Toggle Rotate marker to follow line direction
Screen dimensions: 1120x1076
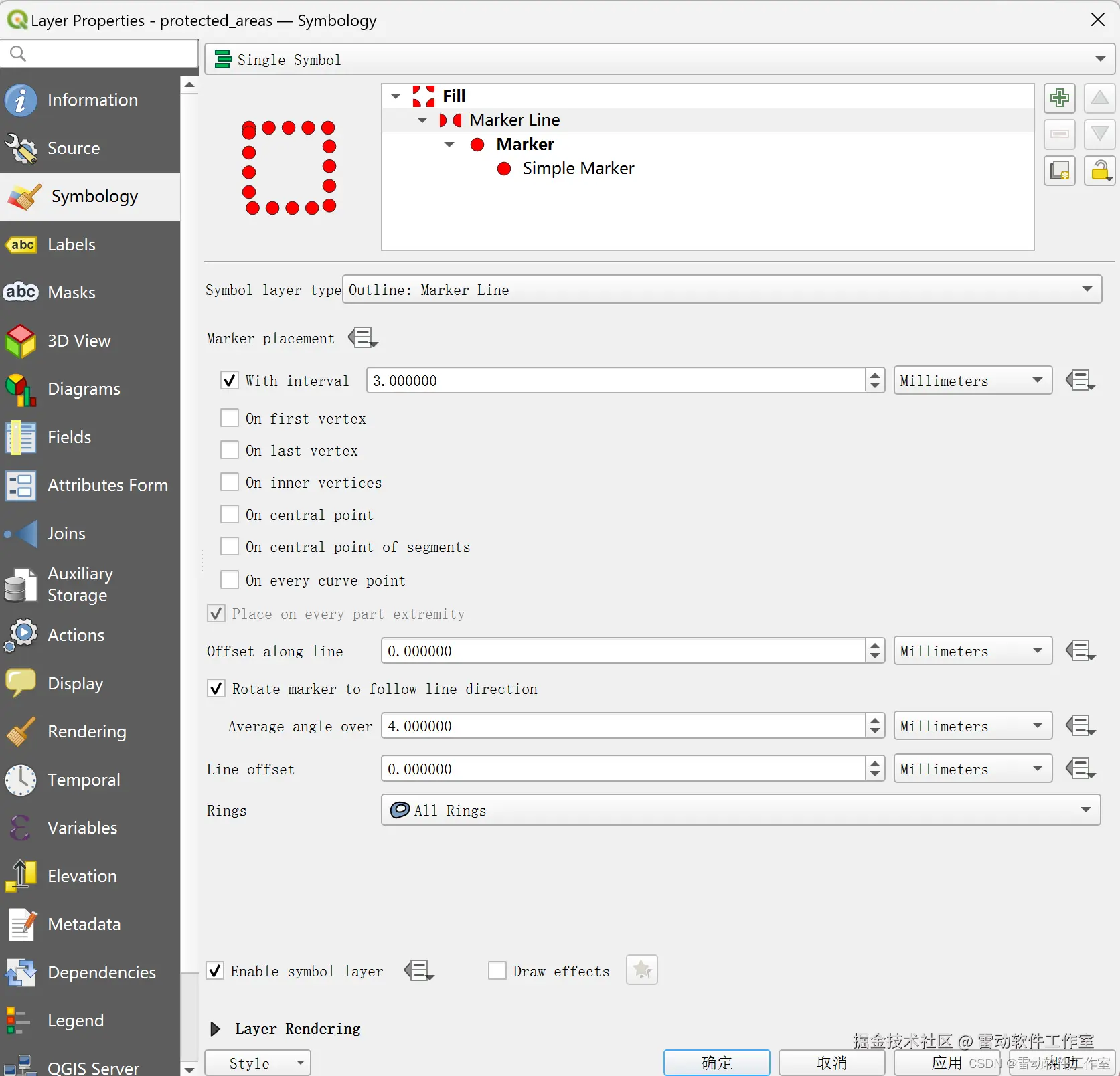(216, 689)
